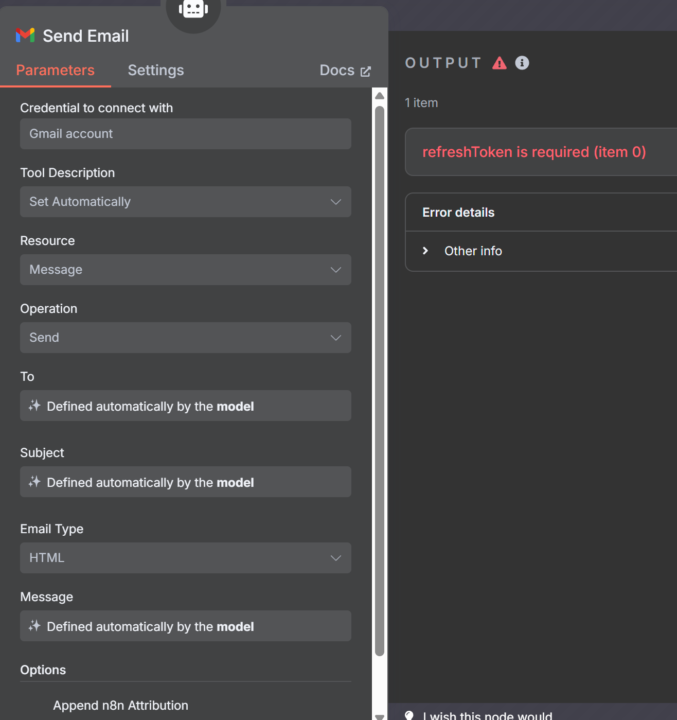This screenshot has width=677, height=720.
Task: Open the Tool Description dropdown
Action: pyautogui.click(x=185, y=202)
